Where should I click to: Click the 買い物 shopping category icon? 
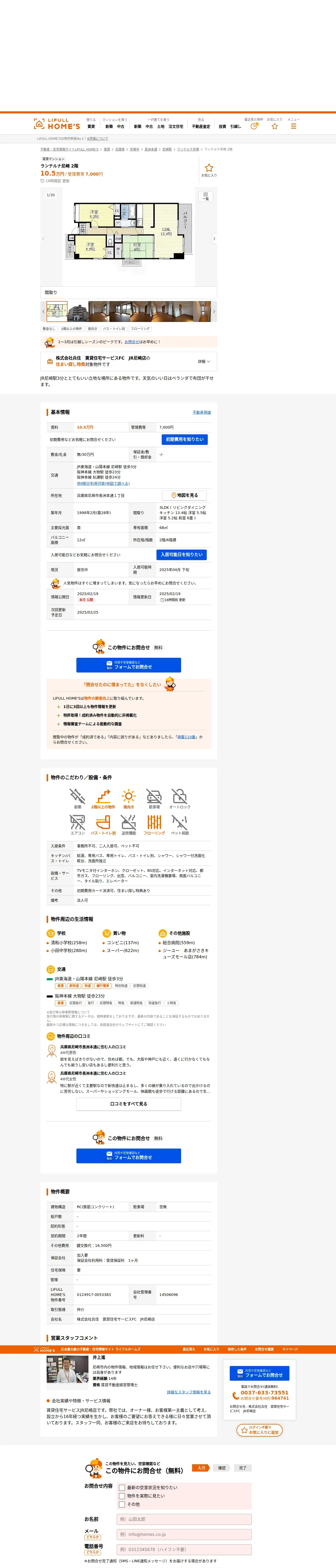107,933
